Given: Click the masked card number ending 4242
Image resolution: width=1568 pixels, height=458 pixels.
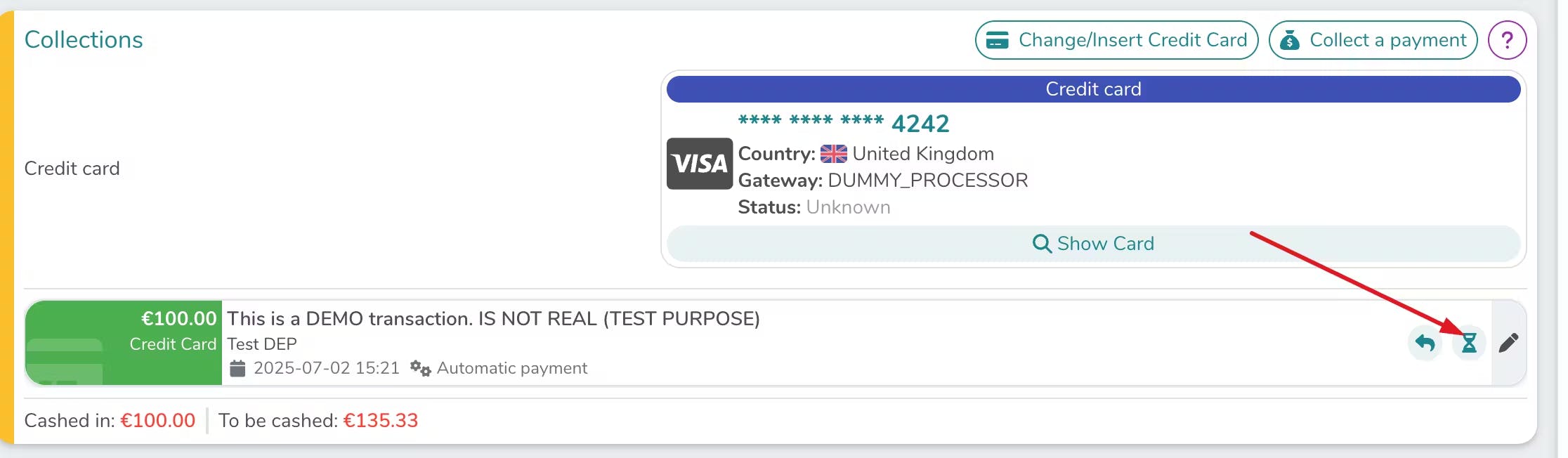Looking at the screenshot, I should (x=843, y=123).
